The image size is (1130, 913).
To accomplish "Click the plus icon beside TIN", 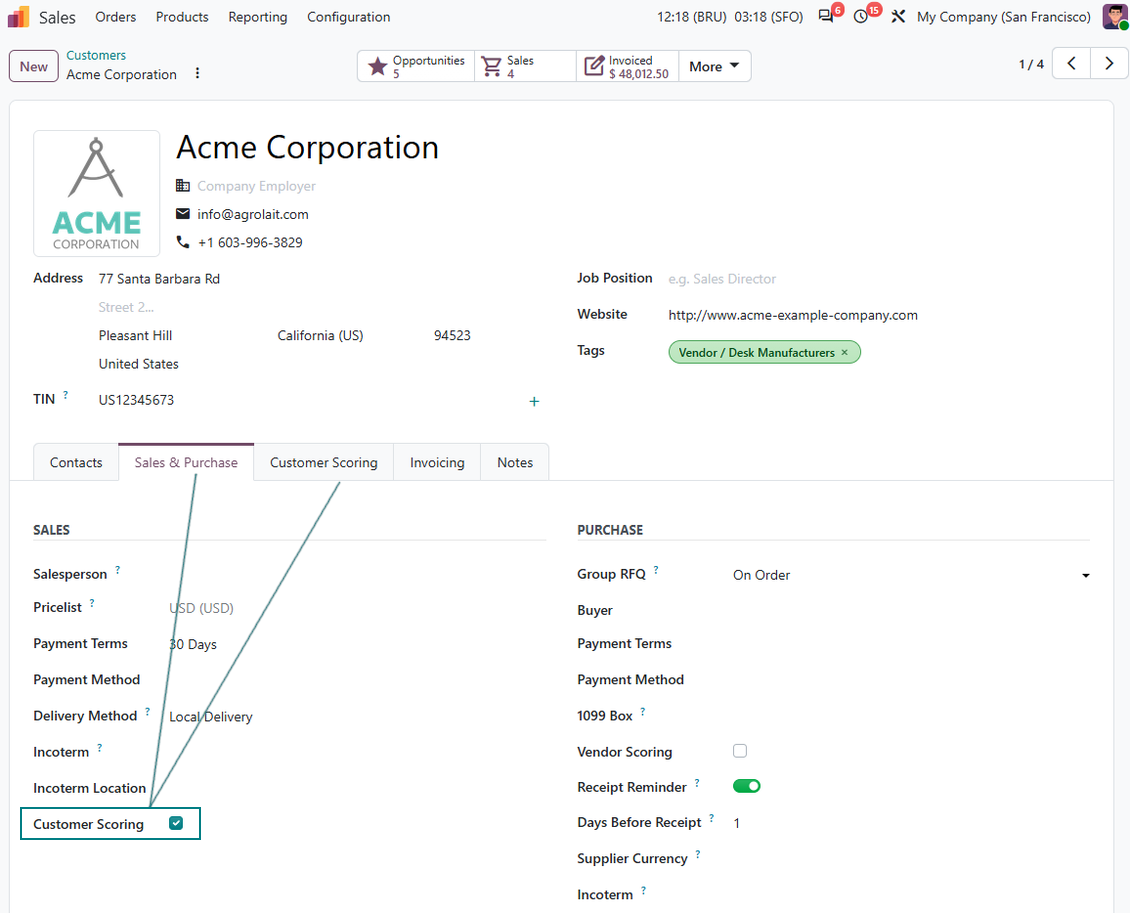I will pos(534,401).
